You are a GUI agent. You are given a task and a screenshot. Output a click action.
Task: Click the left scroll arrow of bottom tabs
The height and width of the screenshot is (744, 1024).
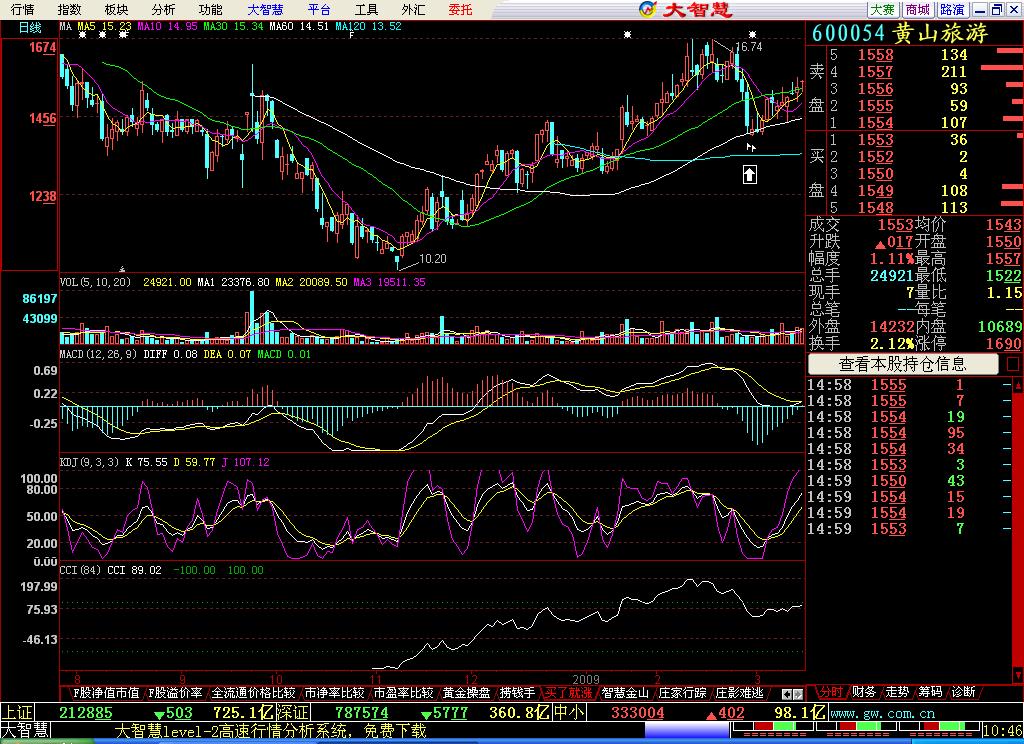point(788,694)
